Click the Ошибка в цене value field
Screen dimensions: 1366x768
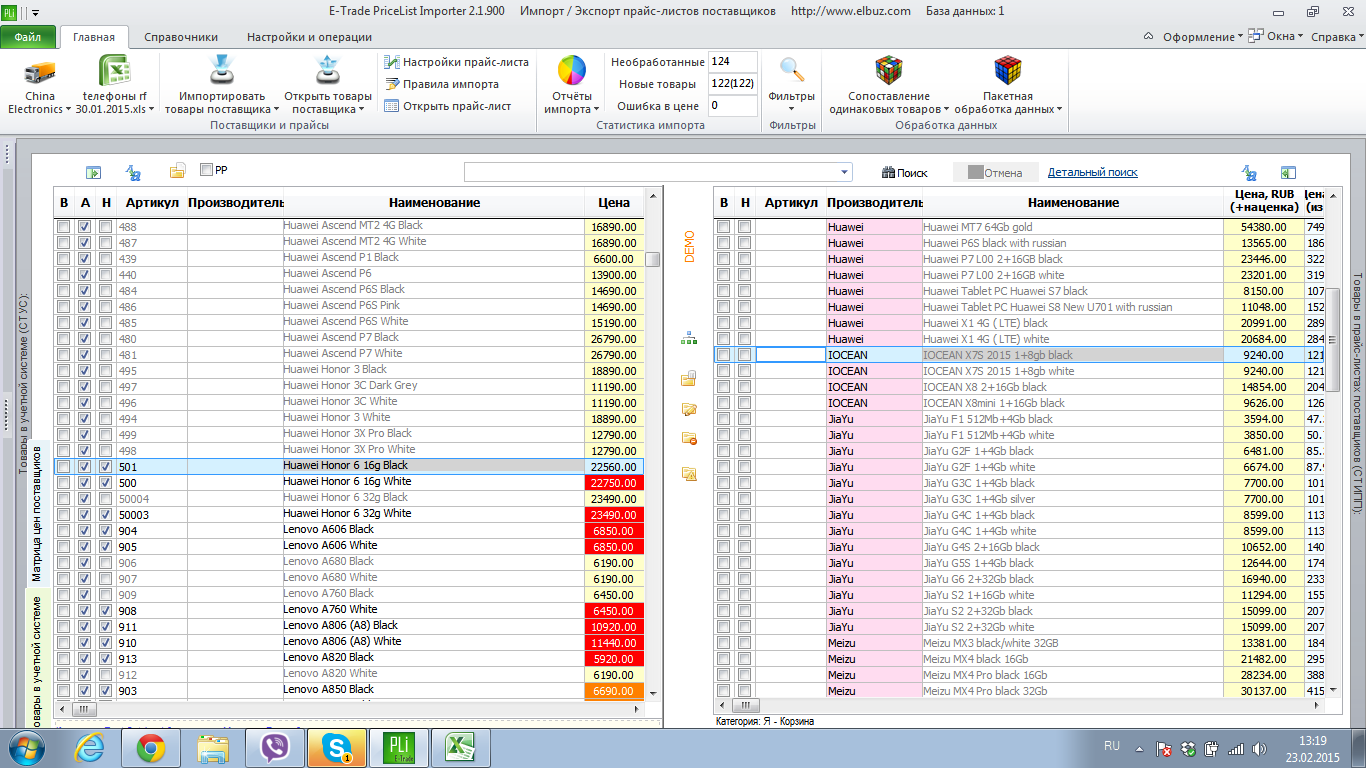[732, 105]
